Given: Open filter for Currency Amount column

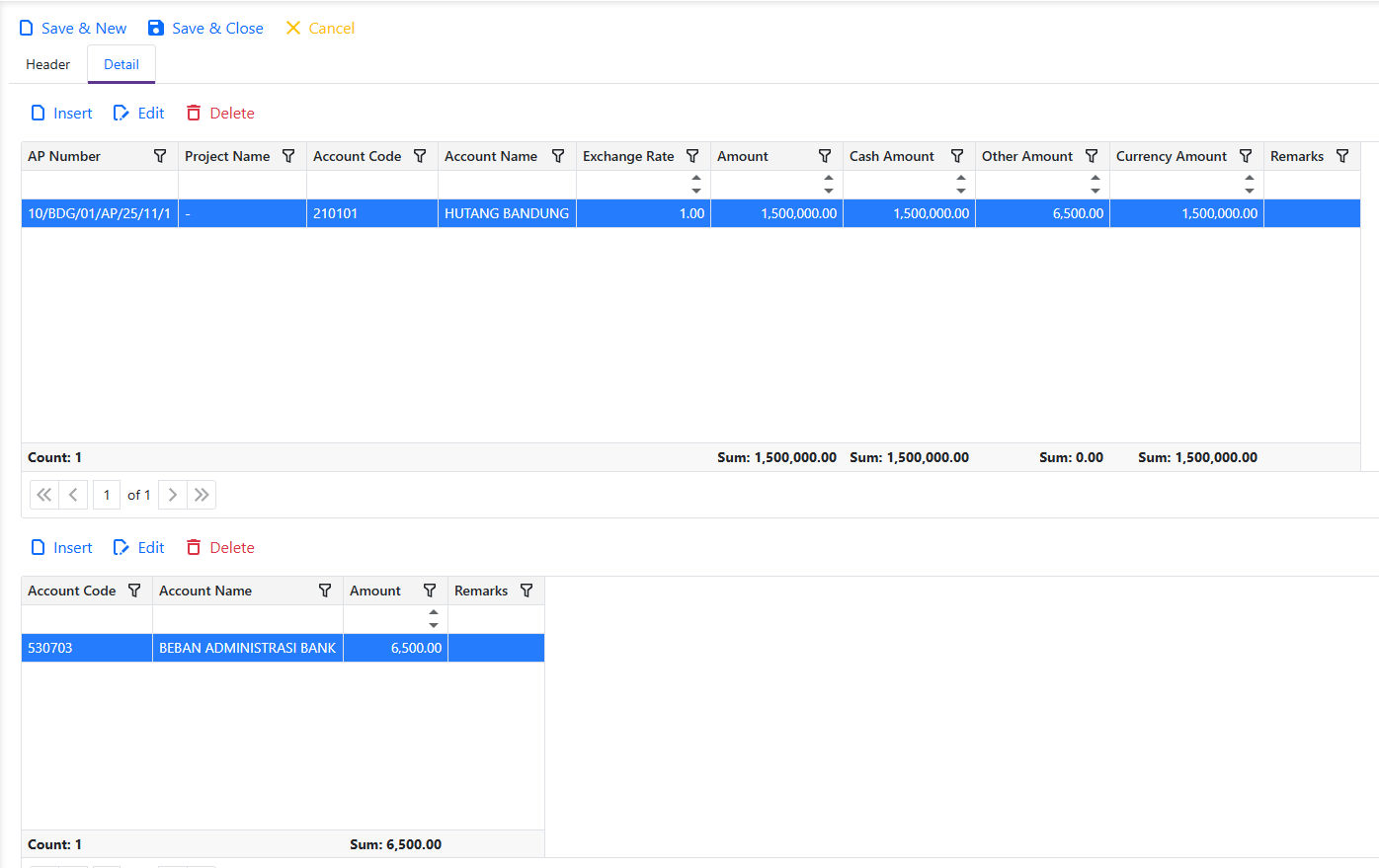Looking at the screenshot, I should pos(1246,156).
